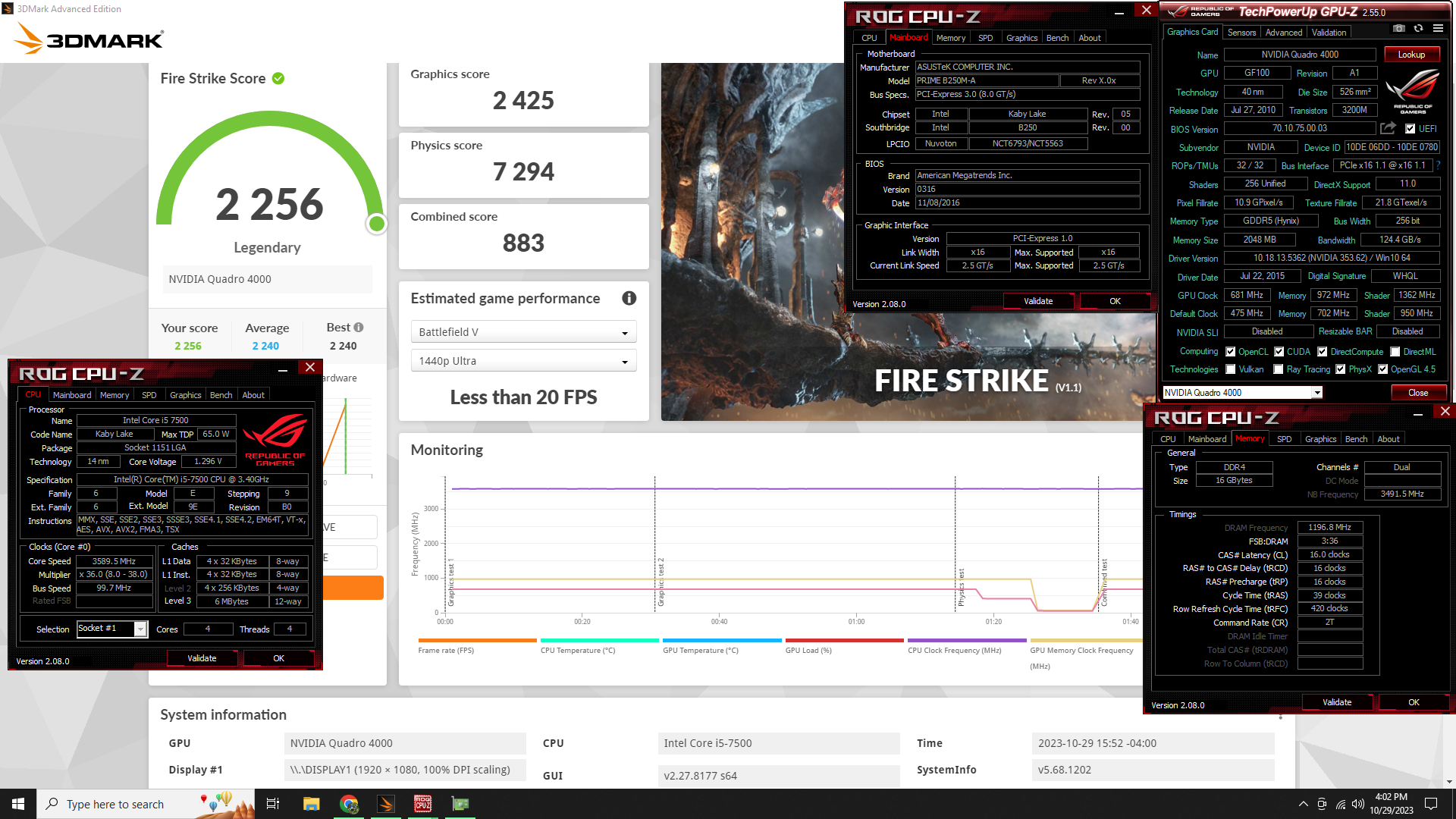1456x819 pixels.
Task: Click the Lookup button in GPU-Z
Action: coord(1410,55)
